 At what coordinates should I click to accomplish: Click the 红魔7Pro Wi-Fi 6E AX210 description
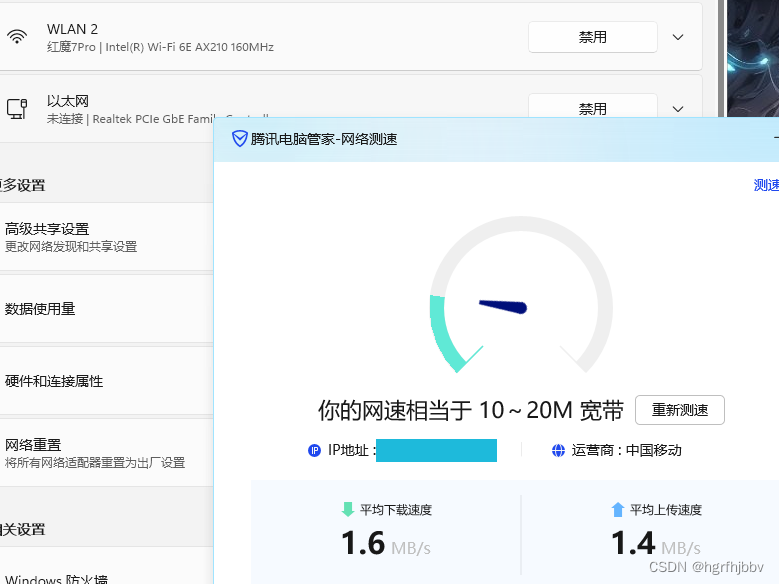pyautogui.click(x=160, y=47)
